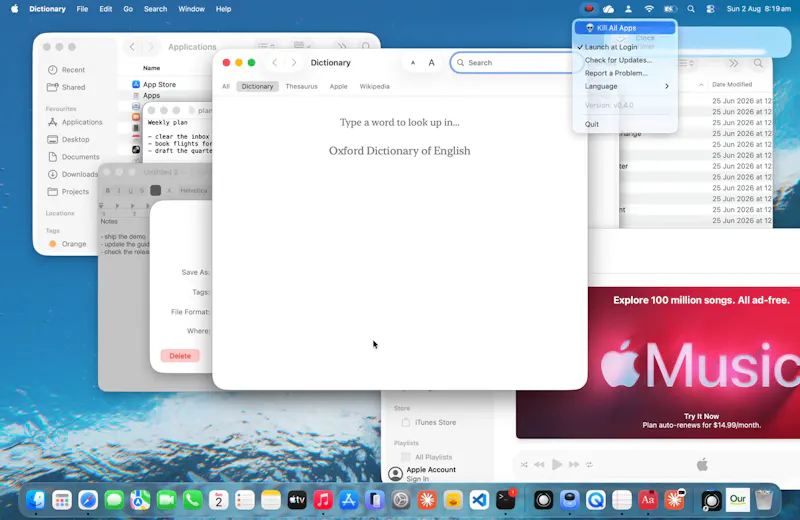Go back in Applications Finder window
Screen dimensions: 800x520
coord(132,47)
